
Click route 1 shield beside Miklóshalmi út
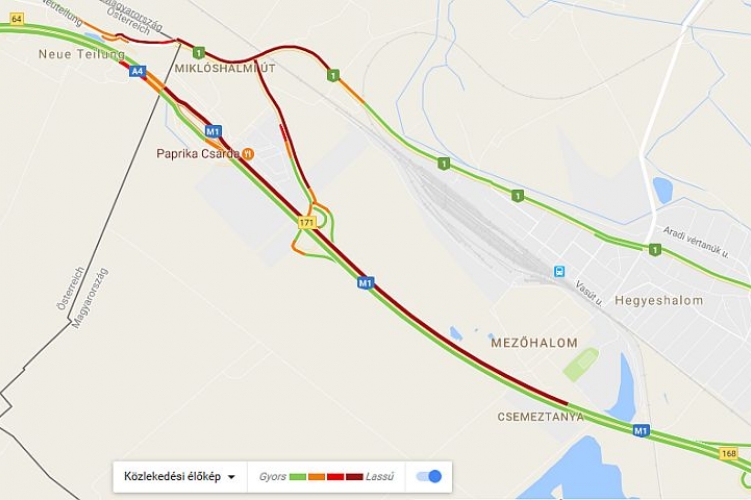[199, 52]
